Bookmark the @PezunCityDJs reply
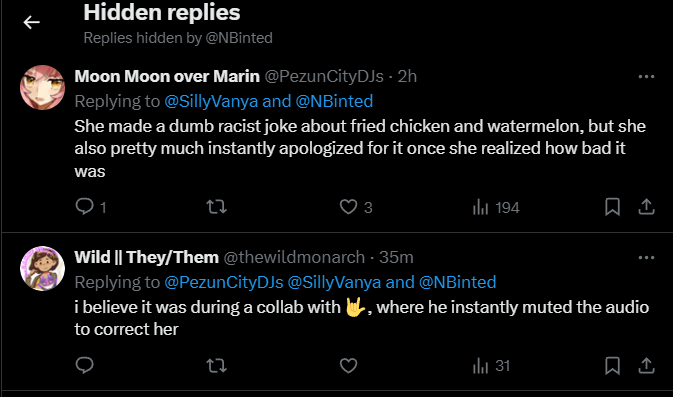Screen dimensions: 673x397 (612, 207)
